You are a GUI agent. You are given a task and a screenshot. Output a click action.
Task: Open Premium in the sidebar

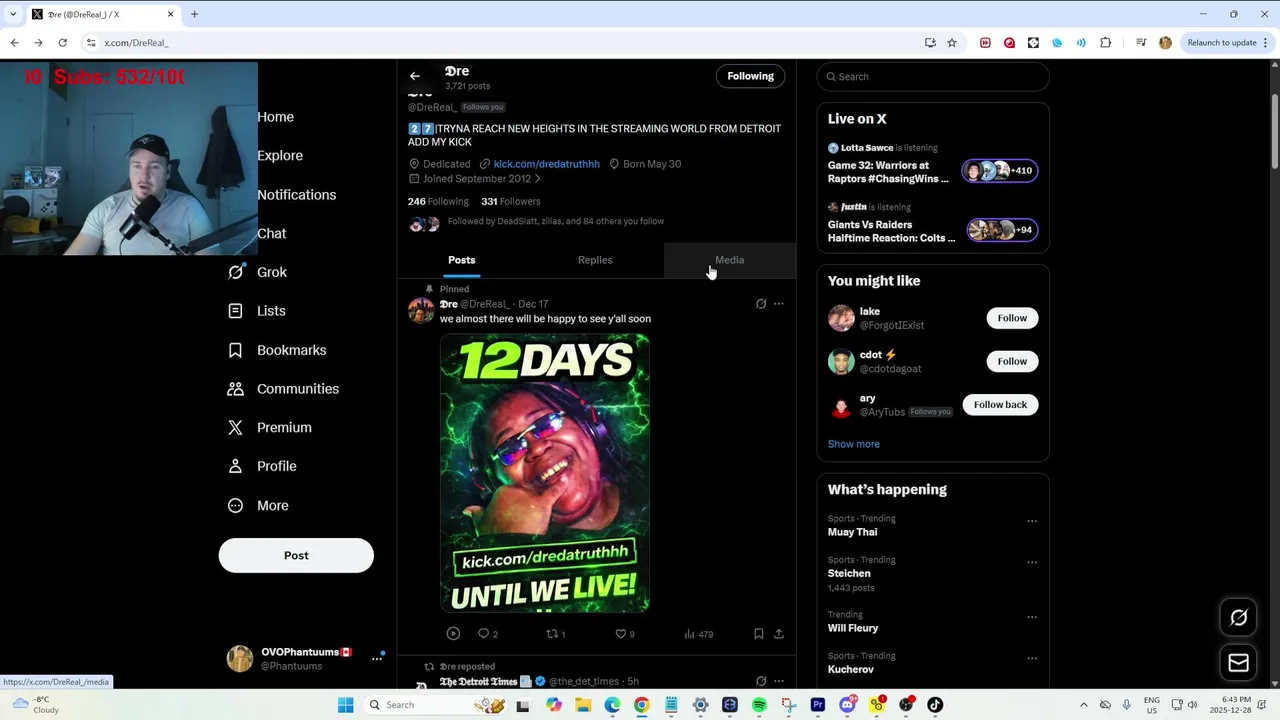click(x=270, y=428)
